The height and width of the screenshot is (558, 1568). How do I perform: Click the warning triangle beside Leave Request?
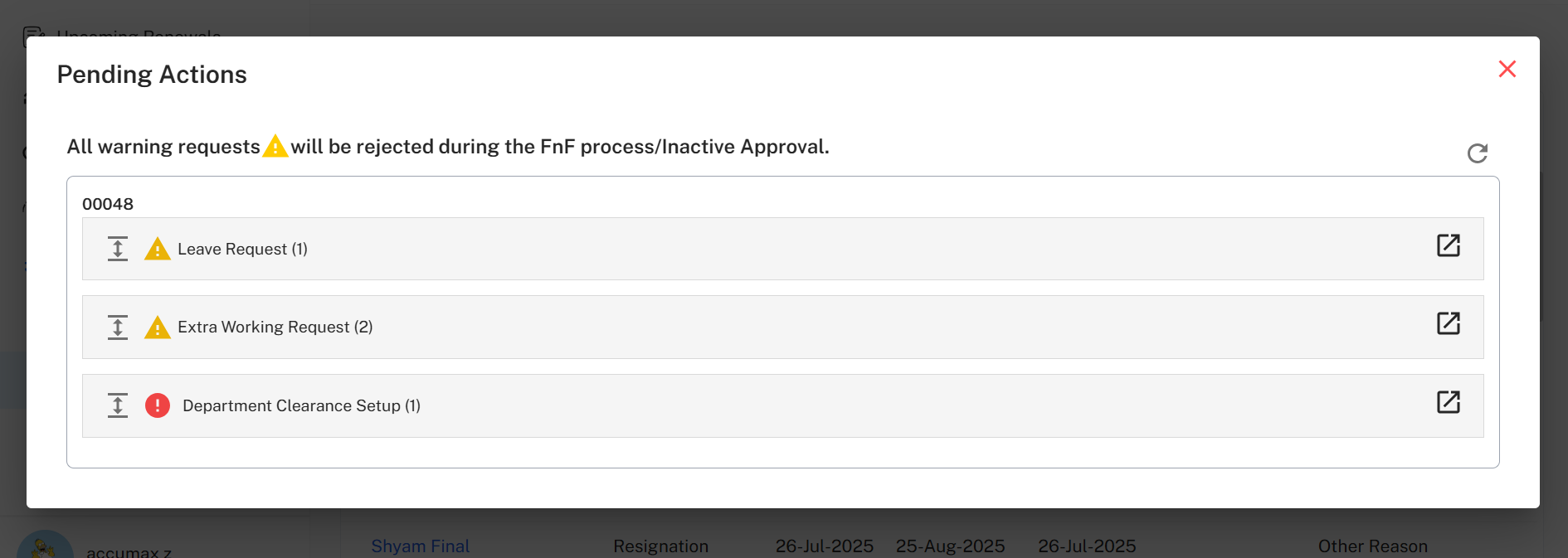point(158,248)
